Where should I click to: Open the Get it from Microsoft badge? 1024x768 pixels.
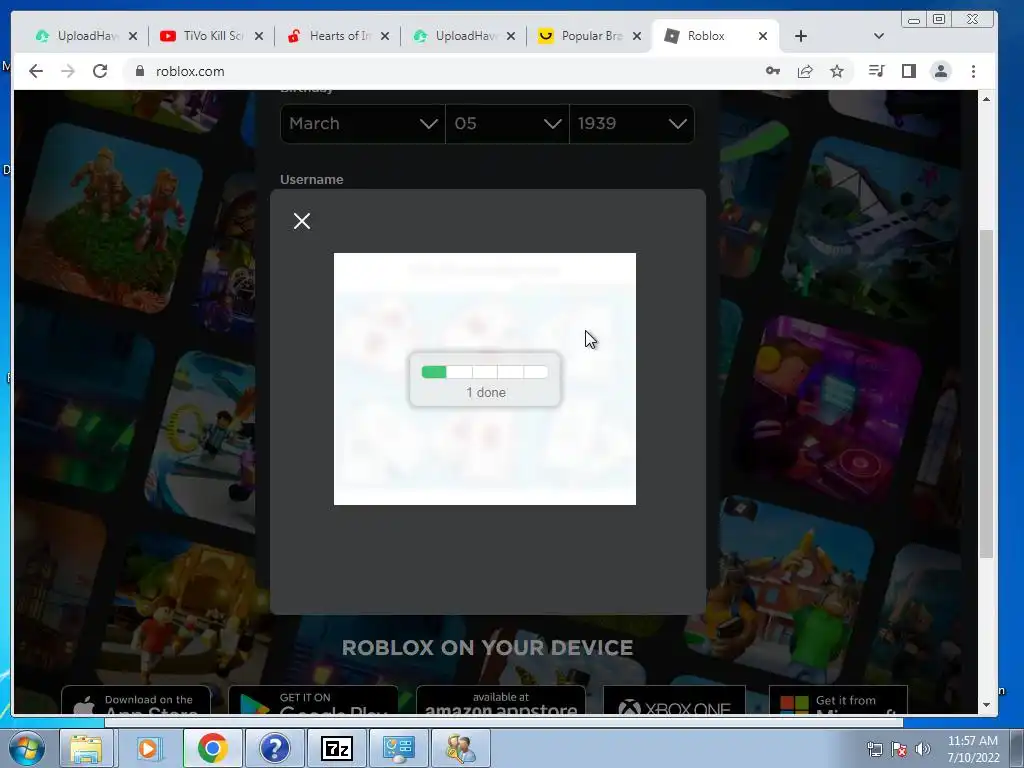coord(839,700)
